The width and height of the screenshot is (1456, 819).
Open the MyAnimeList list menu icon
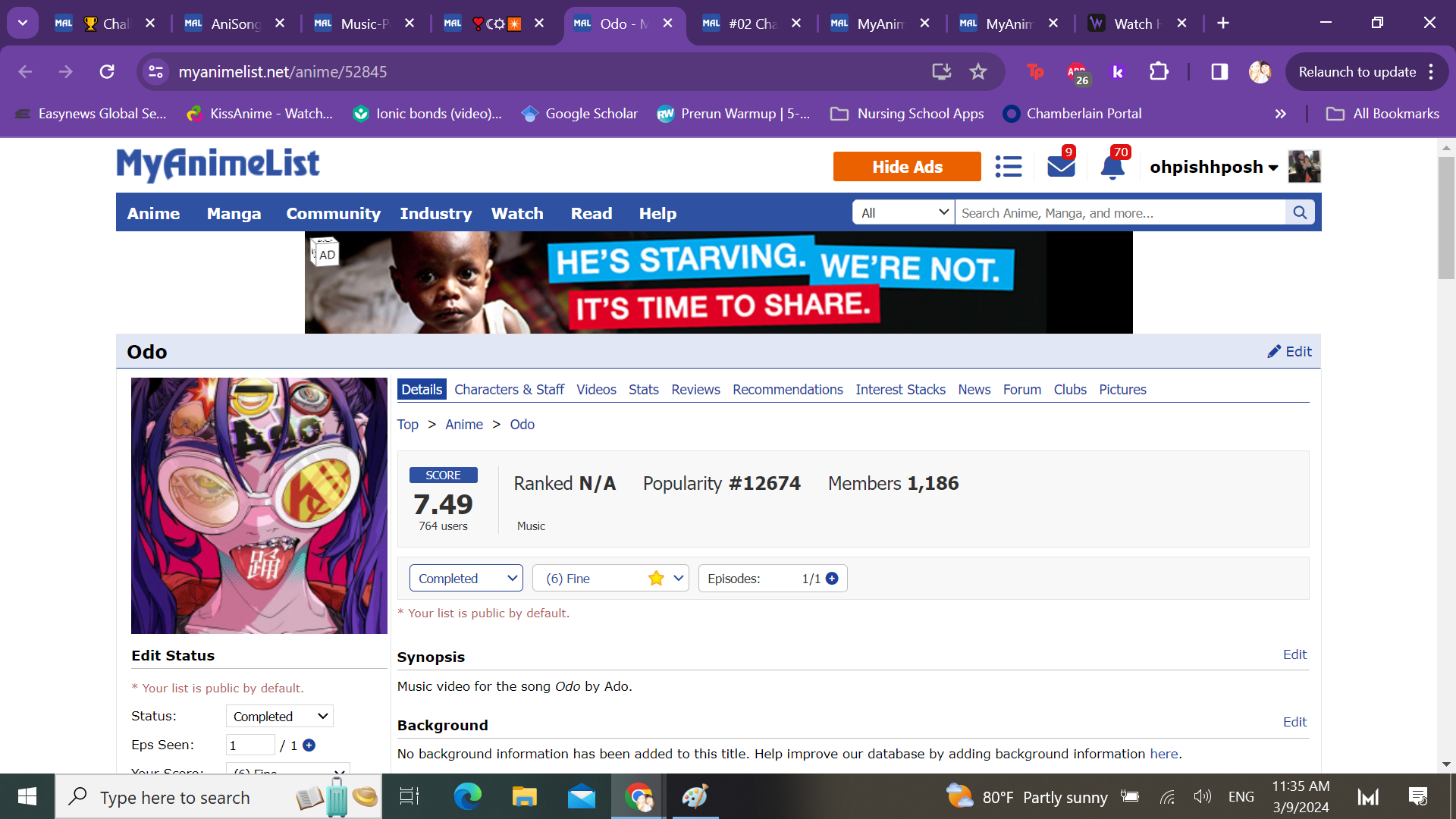(x=1009, y=167)
